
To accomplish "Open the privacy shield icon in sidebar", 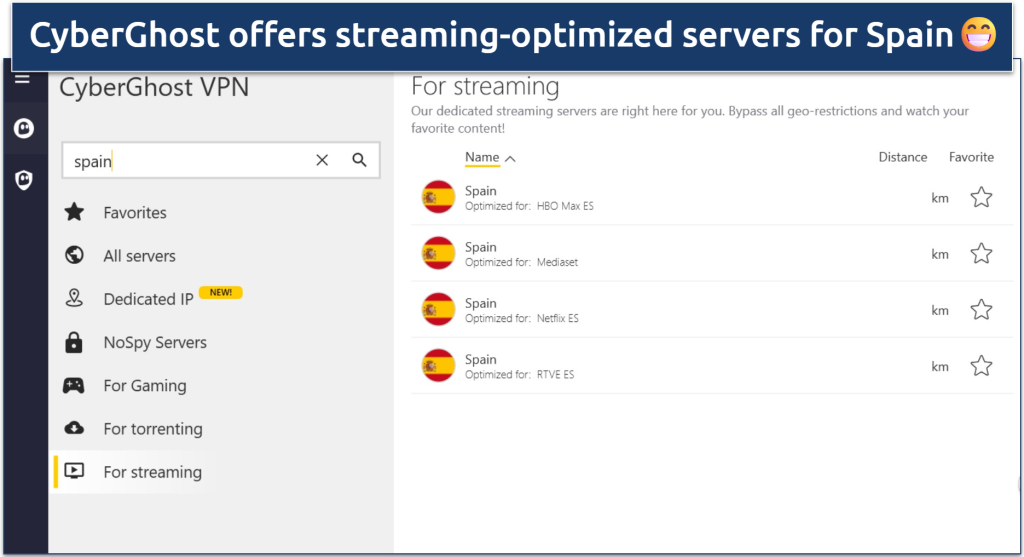I will coord(22,180).
